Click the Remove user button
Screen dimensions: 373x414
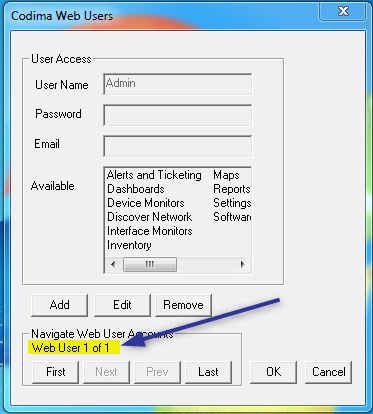click(x=183, y=305)
